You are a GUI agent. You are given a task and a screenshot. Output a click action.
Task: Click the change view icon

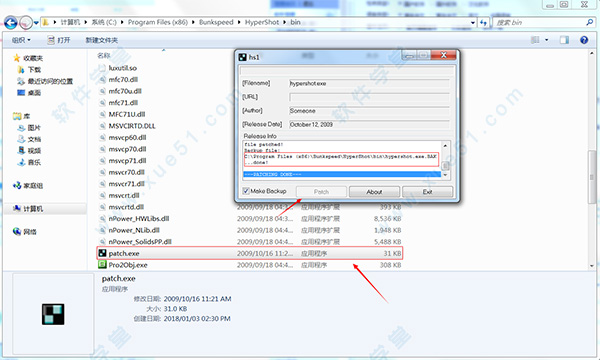tap(535, 40)
